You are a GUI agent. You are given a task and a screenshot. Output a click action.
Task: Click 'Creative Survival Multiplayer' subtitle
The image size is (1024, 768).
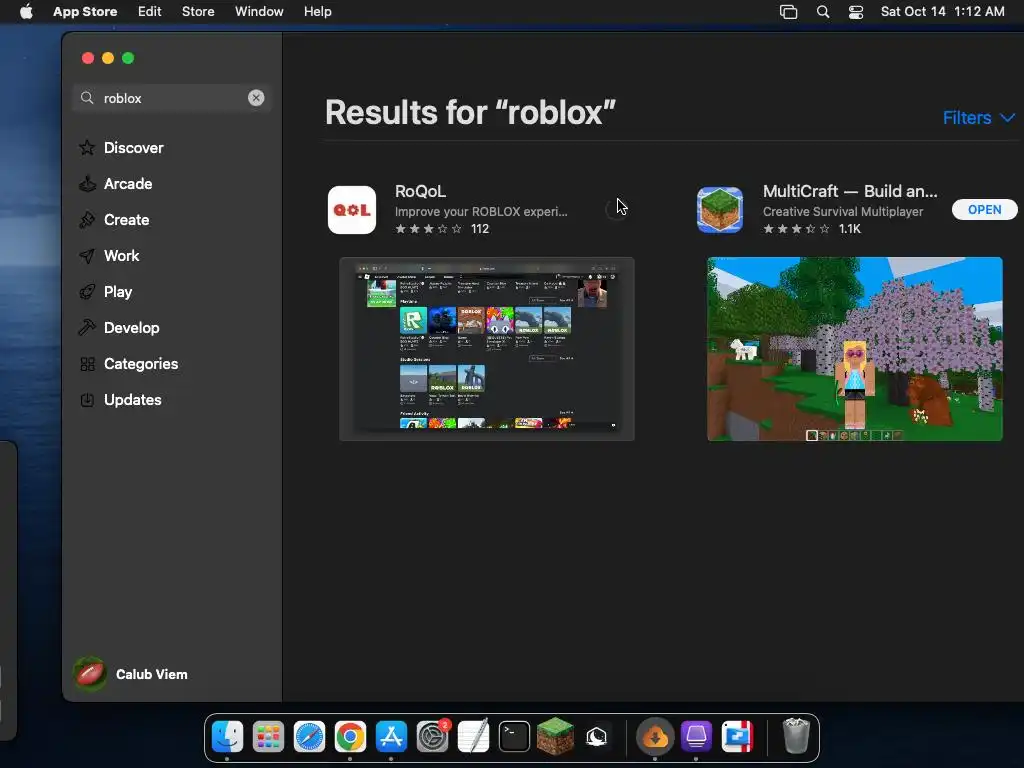843,212
